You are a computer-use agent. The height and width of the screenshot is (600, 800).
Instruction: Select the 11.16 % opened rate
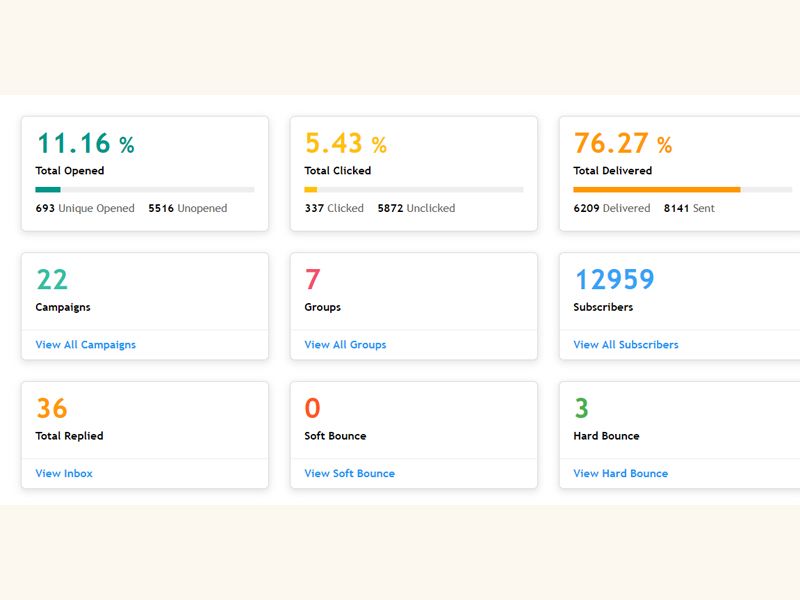click(x=86, y=143)
